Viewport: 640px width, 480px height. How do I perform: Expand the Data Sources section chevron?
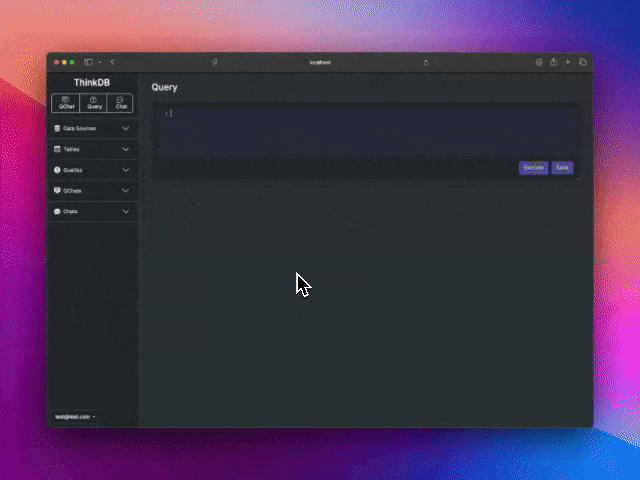[x=126, y=129]
